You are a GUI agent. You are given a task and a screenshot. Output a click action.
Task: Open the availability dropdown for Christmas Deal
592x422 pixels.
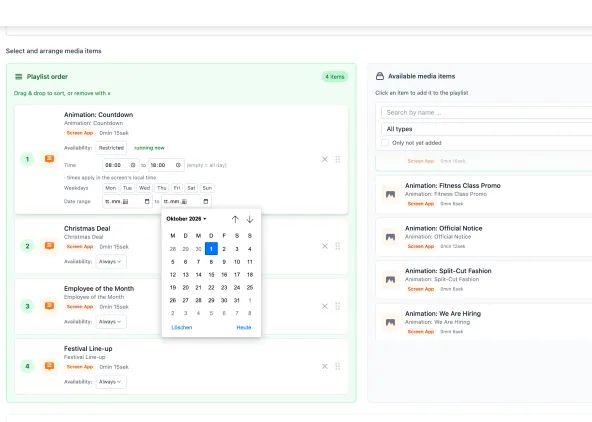coord(111,262)
